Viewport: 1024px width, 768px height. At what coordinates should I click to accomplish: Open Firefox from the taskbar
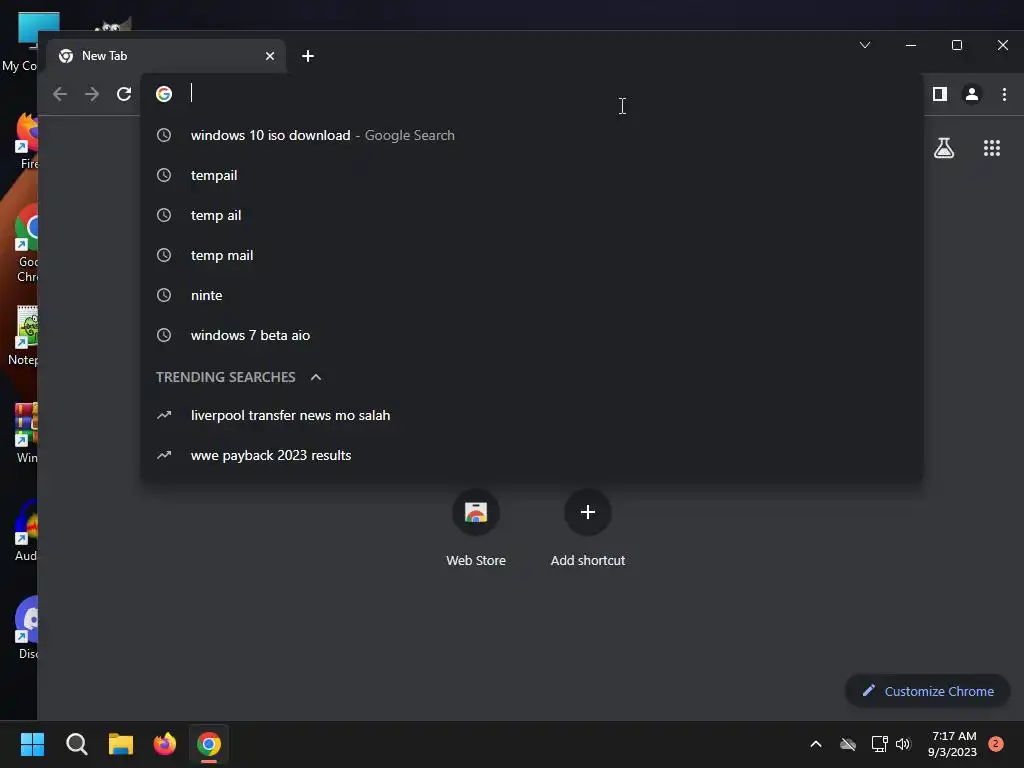click(165, 744)
